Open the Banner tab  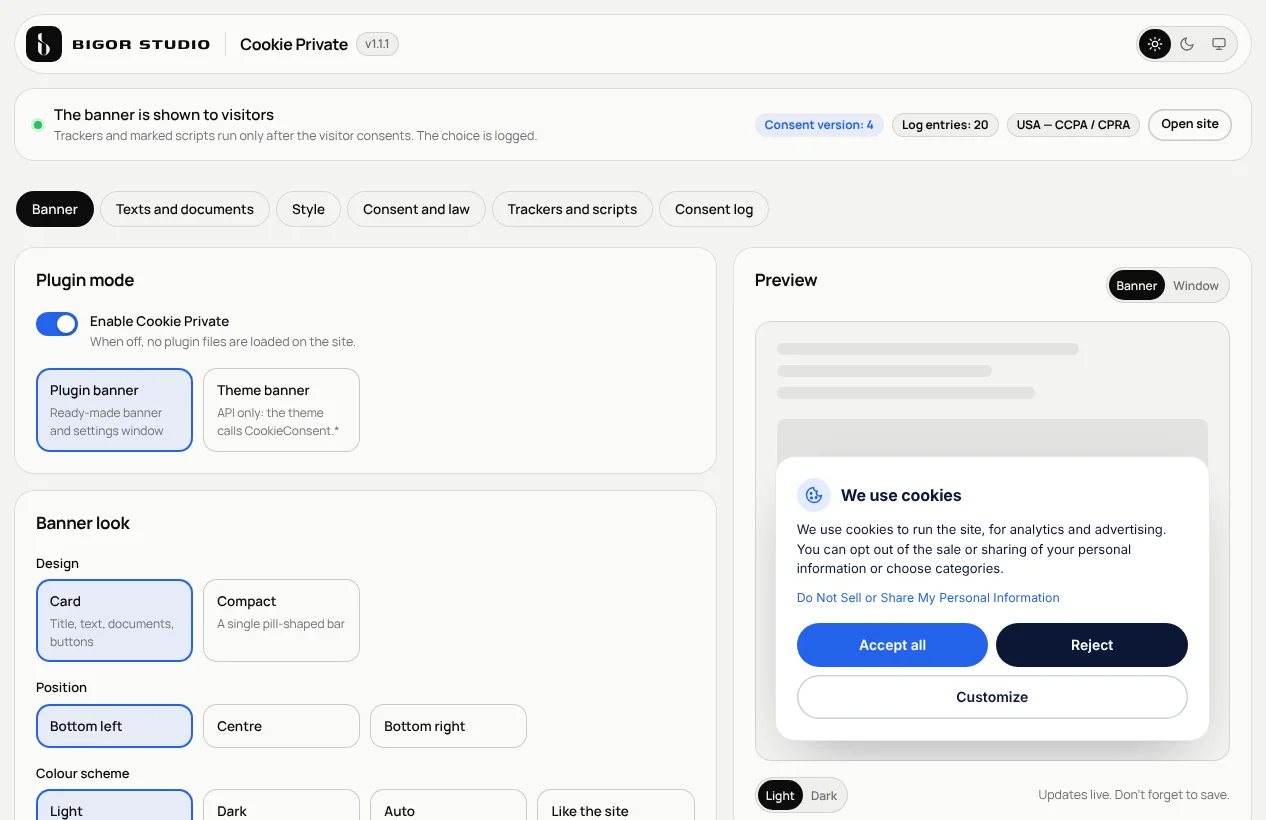tap(55, 209)
